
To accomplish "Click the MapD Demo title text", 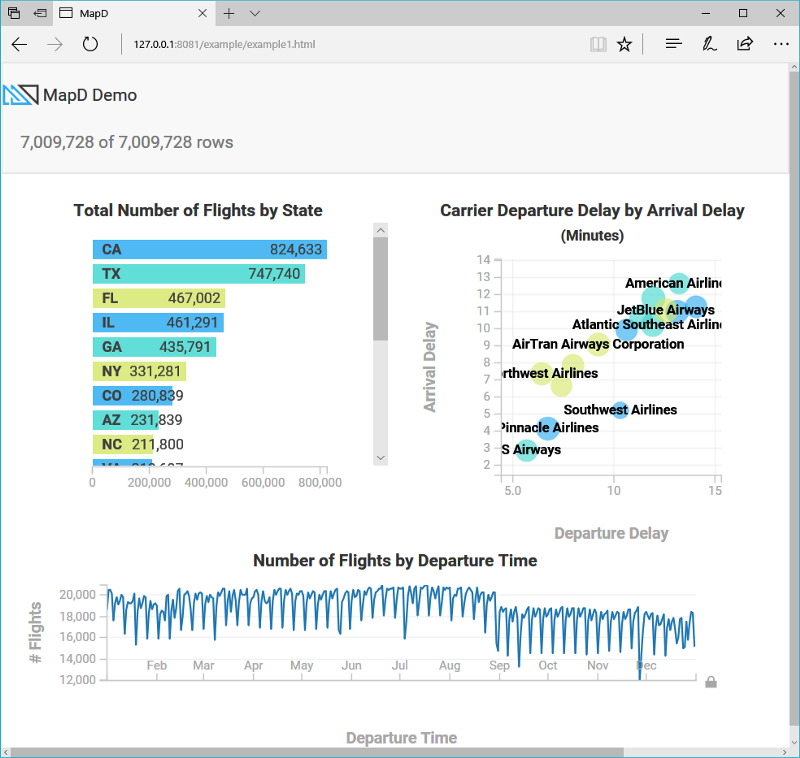I will coord(90,95).
